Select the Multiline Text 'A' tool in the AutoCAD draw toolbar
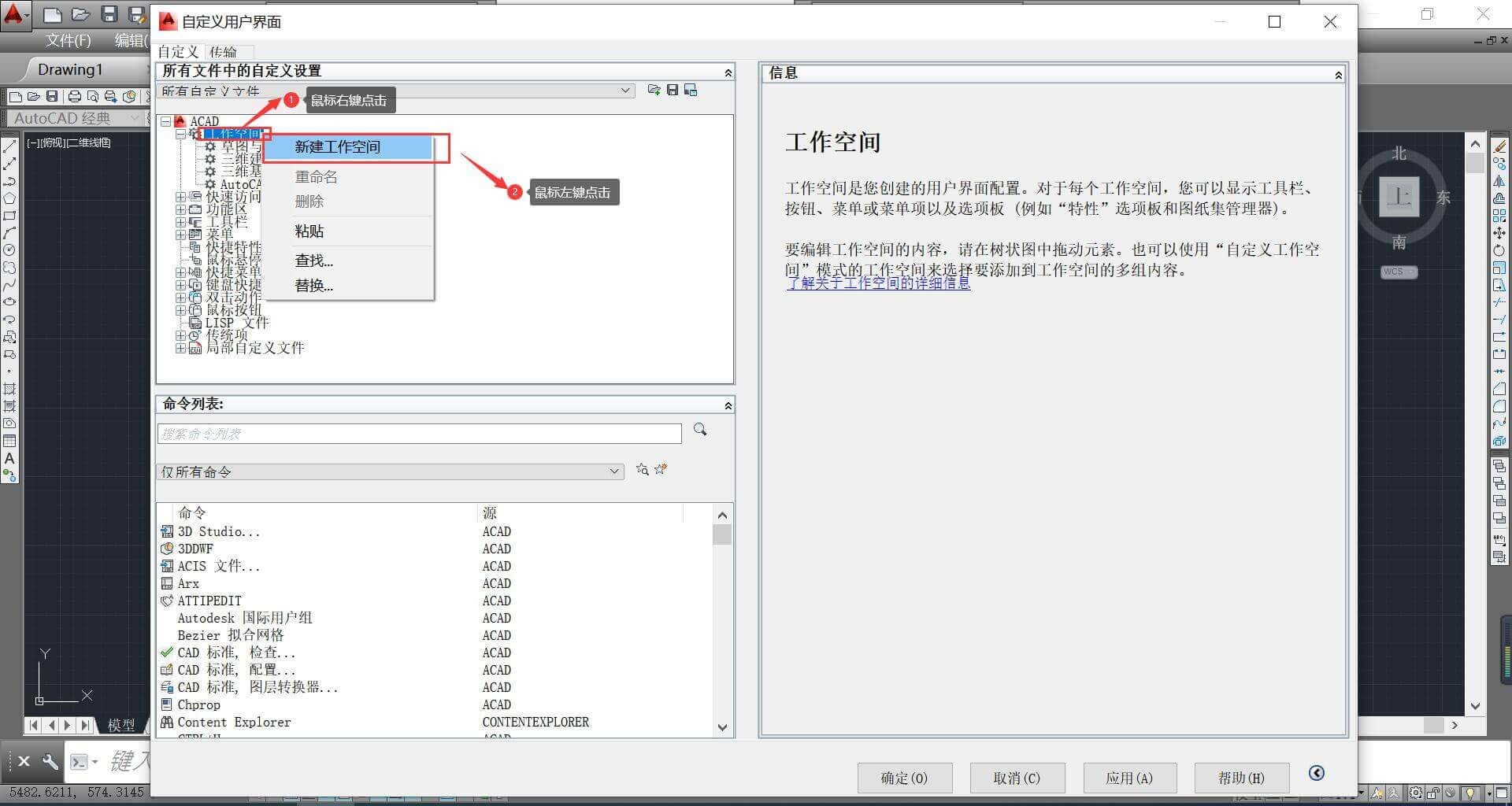This screenshot has width=1512, height=806. (9, 458)
